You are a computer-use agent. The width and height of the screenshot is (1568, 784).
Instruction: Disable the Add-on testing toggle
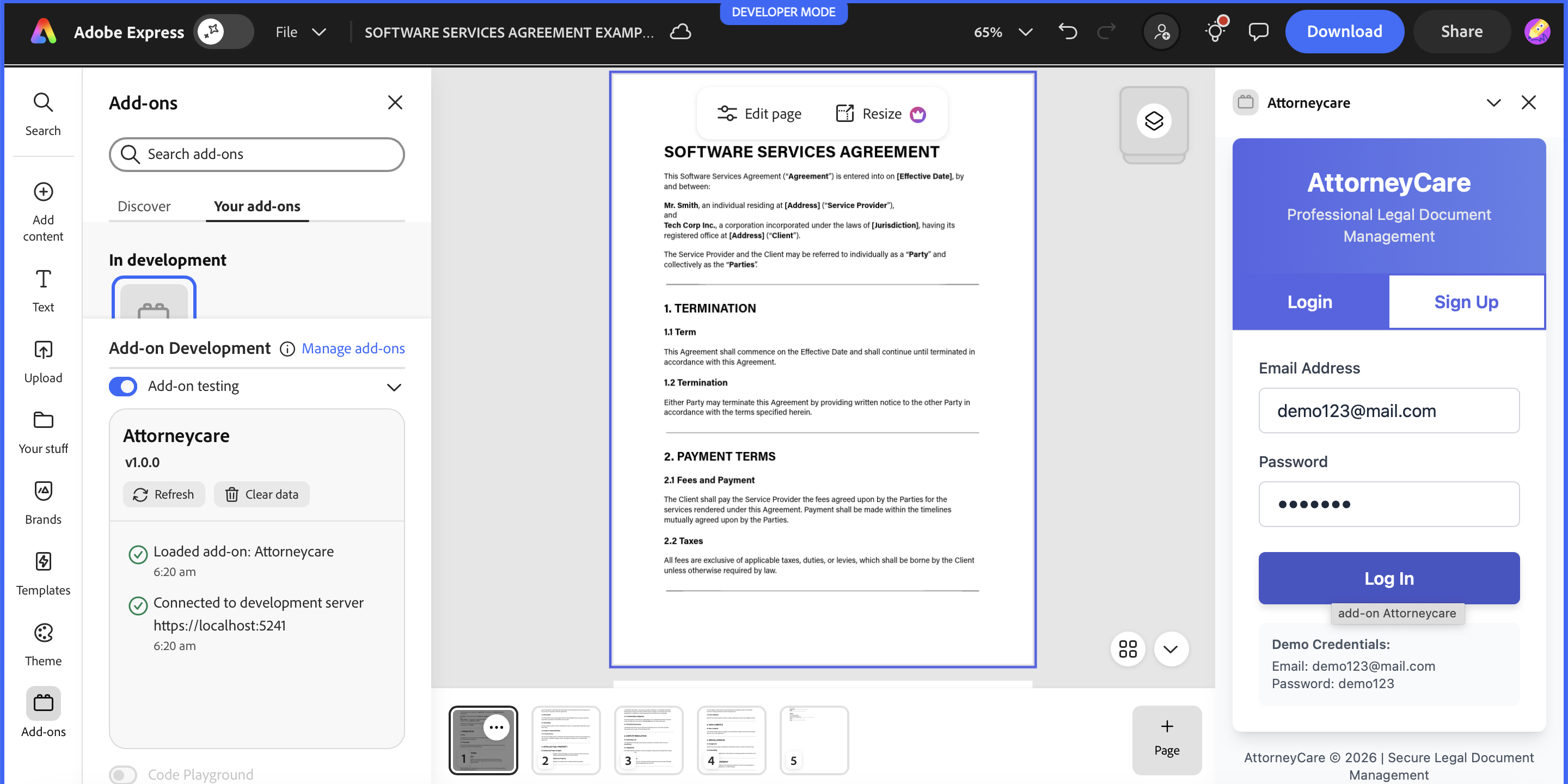[x=124, y=387]
